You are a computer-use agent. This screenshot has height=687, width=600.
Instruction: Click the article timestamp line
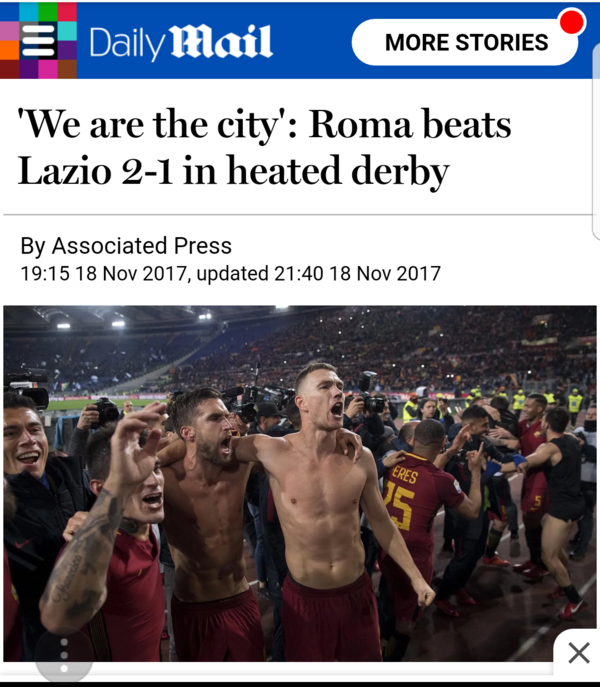tap(231, 274)
